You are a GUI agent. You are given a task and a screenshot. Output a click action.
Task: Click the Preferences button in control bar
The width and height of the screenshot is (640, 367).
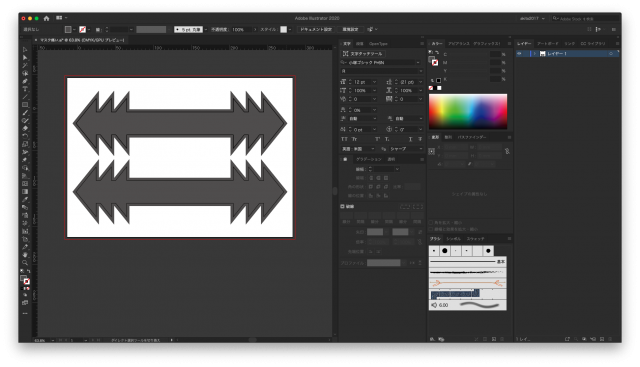[350, 29]
